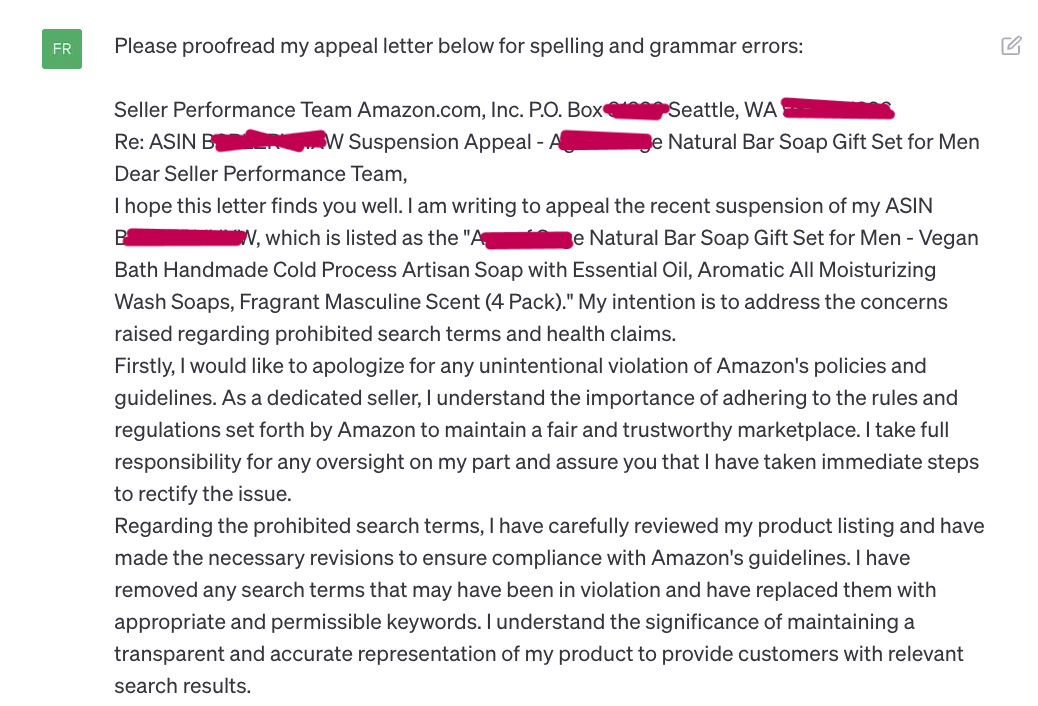Click the edit message pencil icon
The width and height of the screenshot is (1038, 706).
(1011, 46)
